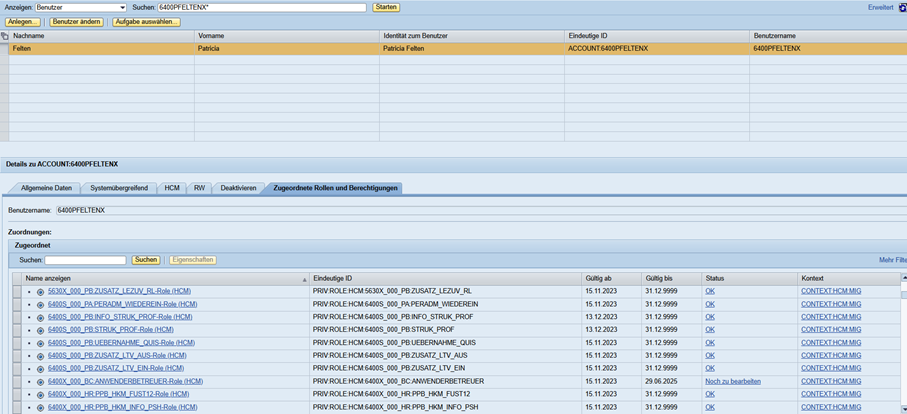The width and height of the screenshot is (907, 414).
Task: Click role icon beside 6400S_000_PB:STRUK_PROF
Action: (40, 330)
